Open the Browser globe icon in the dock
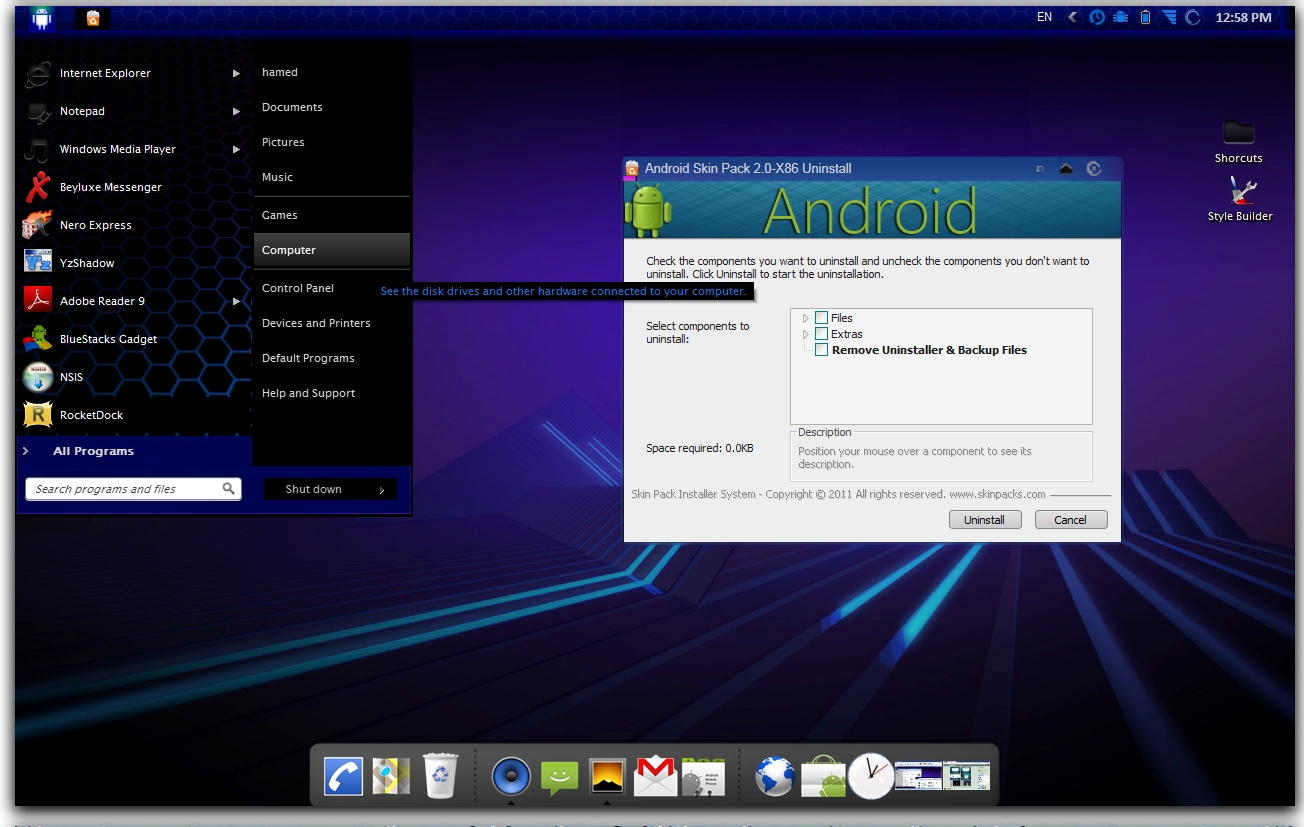1304x827 pixels. click(x=775, y=775)
